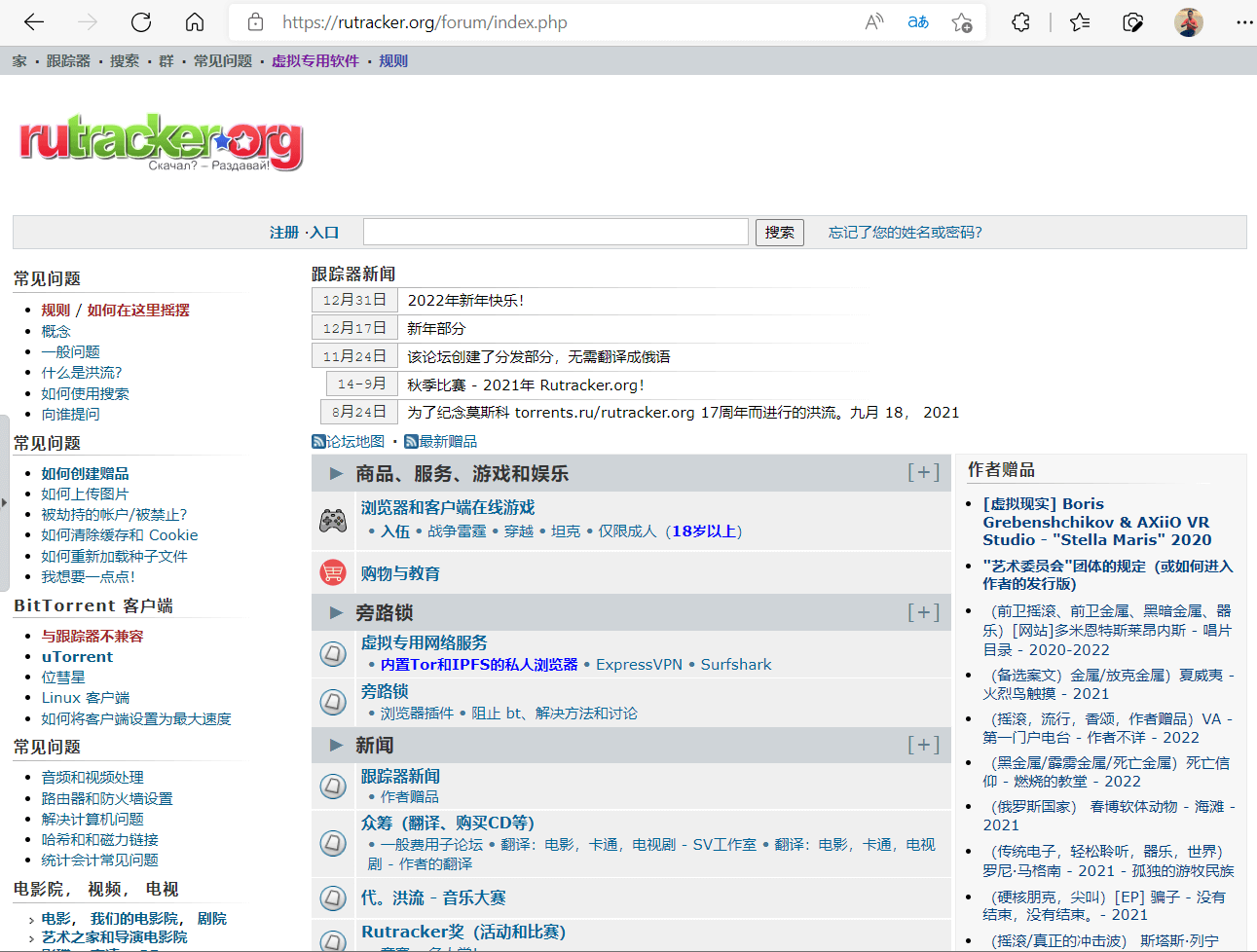The height and width of the screenshot is (952, 1257).
Task: Expand the 新闻 category with [+]
Action: [923, 744]
